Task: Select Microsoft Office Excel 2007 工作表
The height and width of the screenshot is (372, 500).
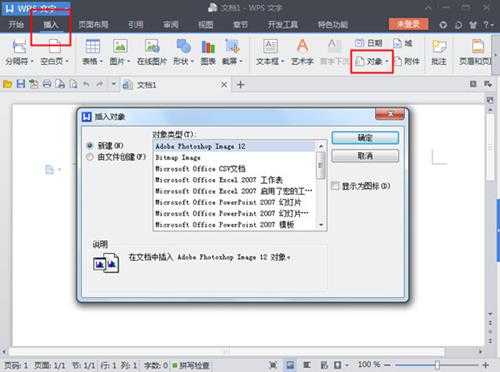Action: tap(234, 180)
